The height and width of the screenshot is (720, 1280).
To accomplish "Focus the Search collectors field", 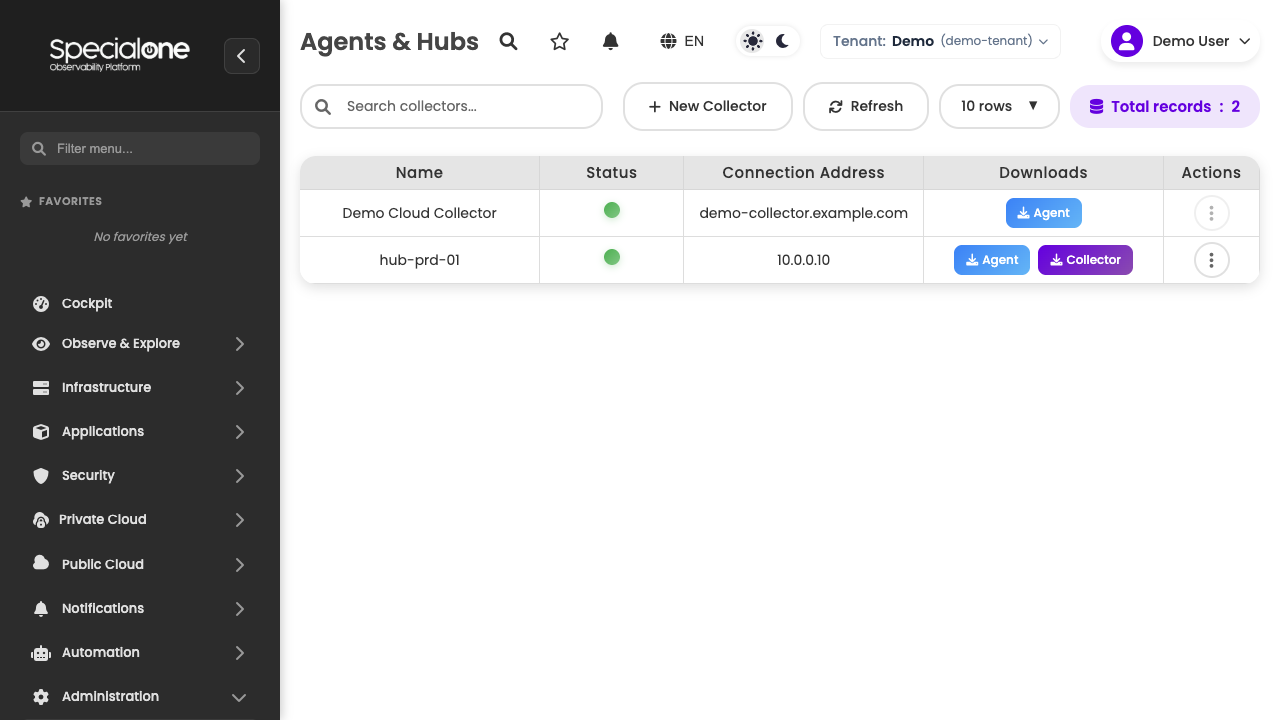I will (x=451, y=106).
